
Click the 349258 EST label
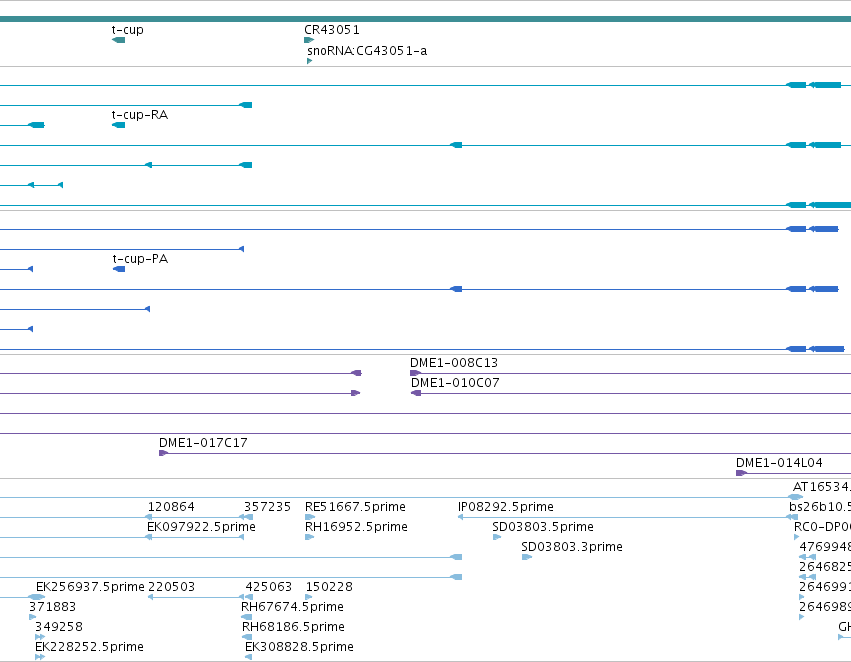59,627
